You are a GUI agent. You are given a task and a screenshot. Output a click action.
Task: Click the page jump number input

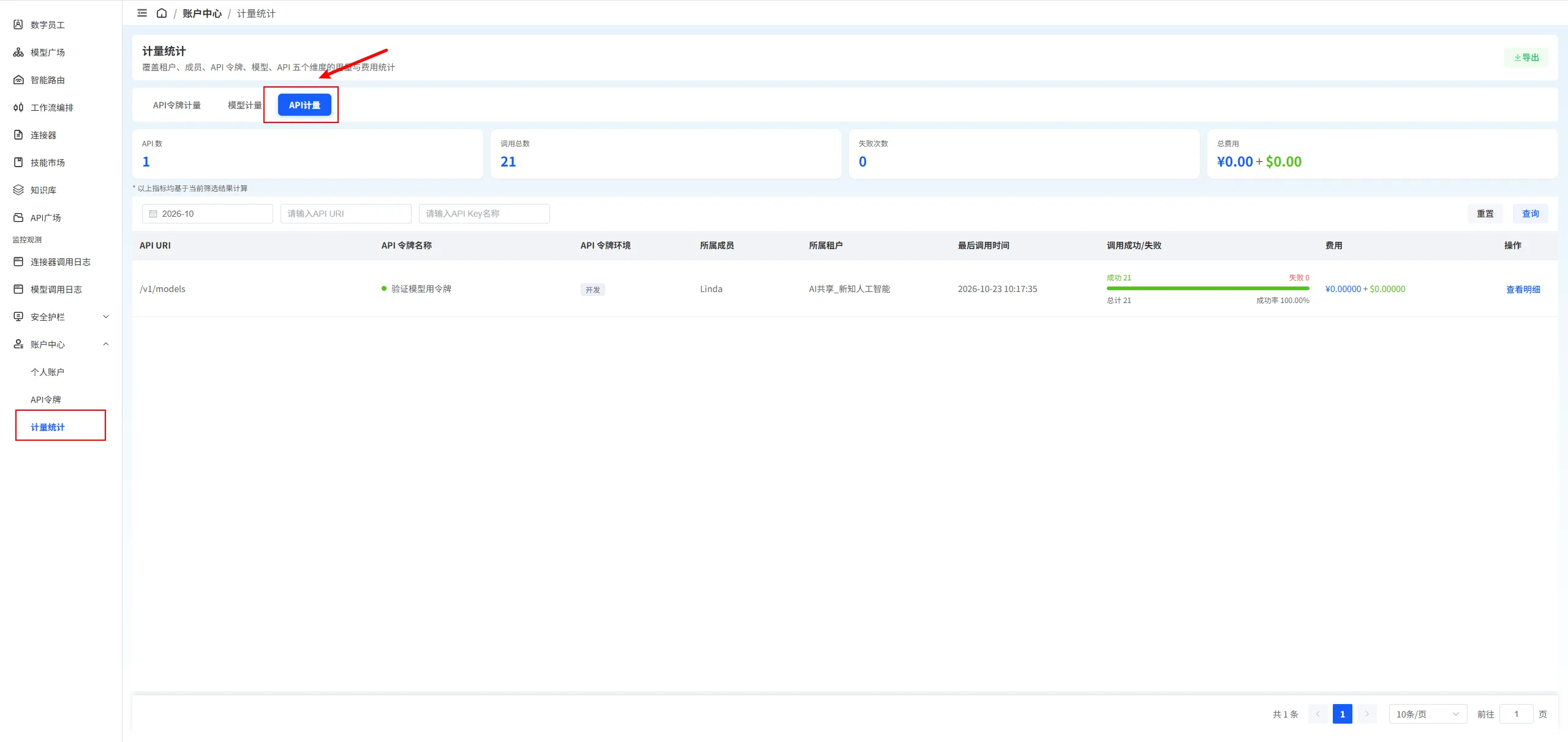coord(1516,714)
